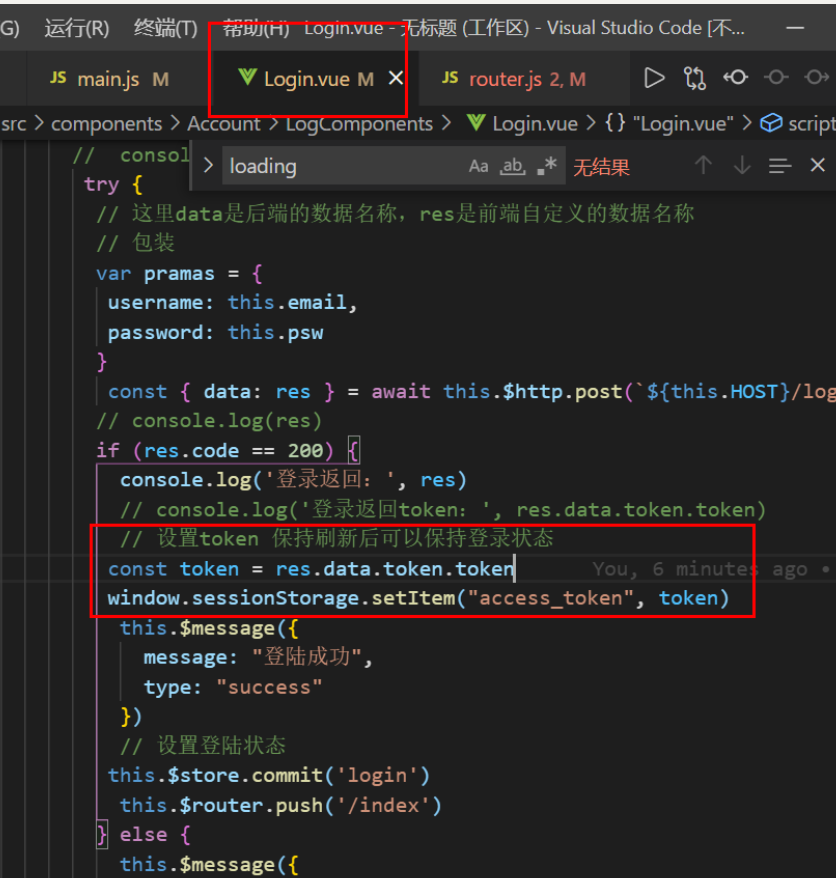
Task: Click the go to previous change icon
Action: (735, 77)
